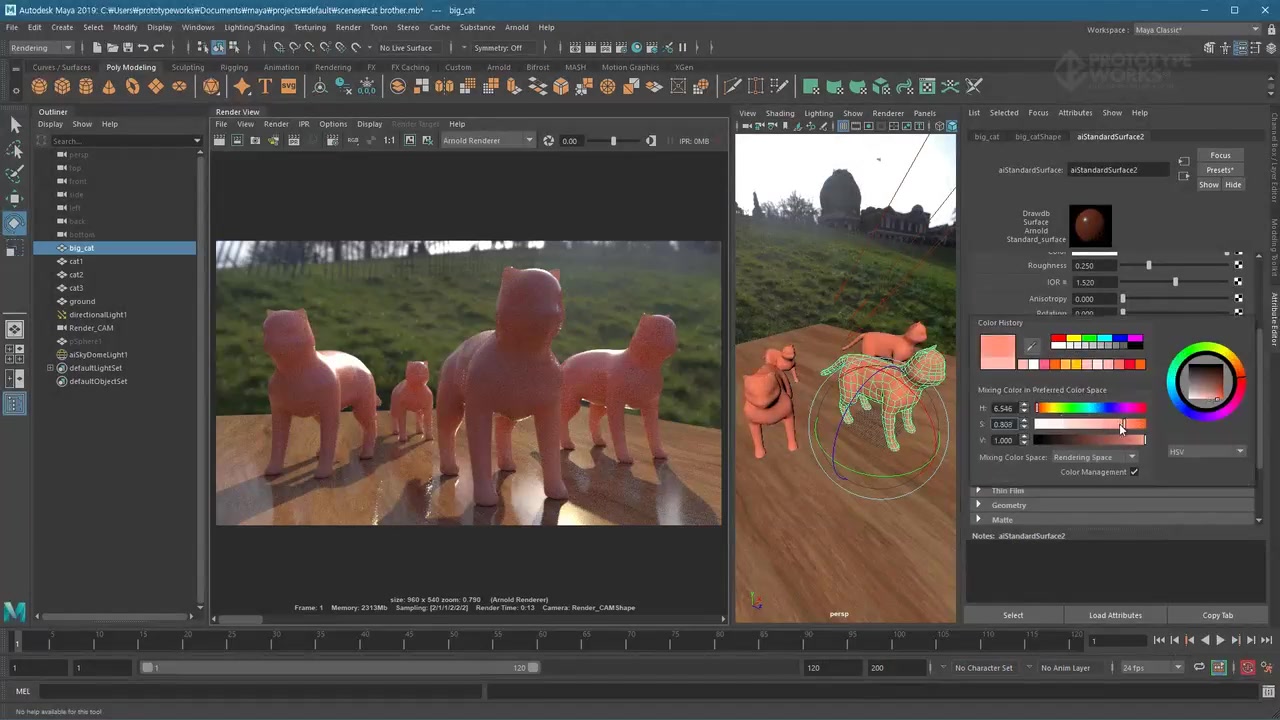The width and height of the screenshot is (1280, 720).
Task: Open the Arnold menu in menu bar
Action: coord(516,27)
